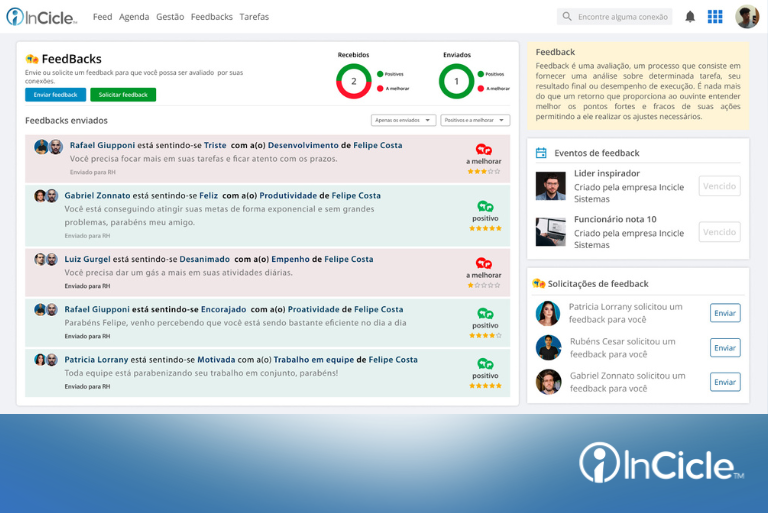Click 'Enviado para RH' under Triste feedback

pyautogui.click(x=93, y=172)
